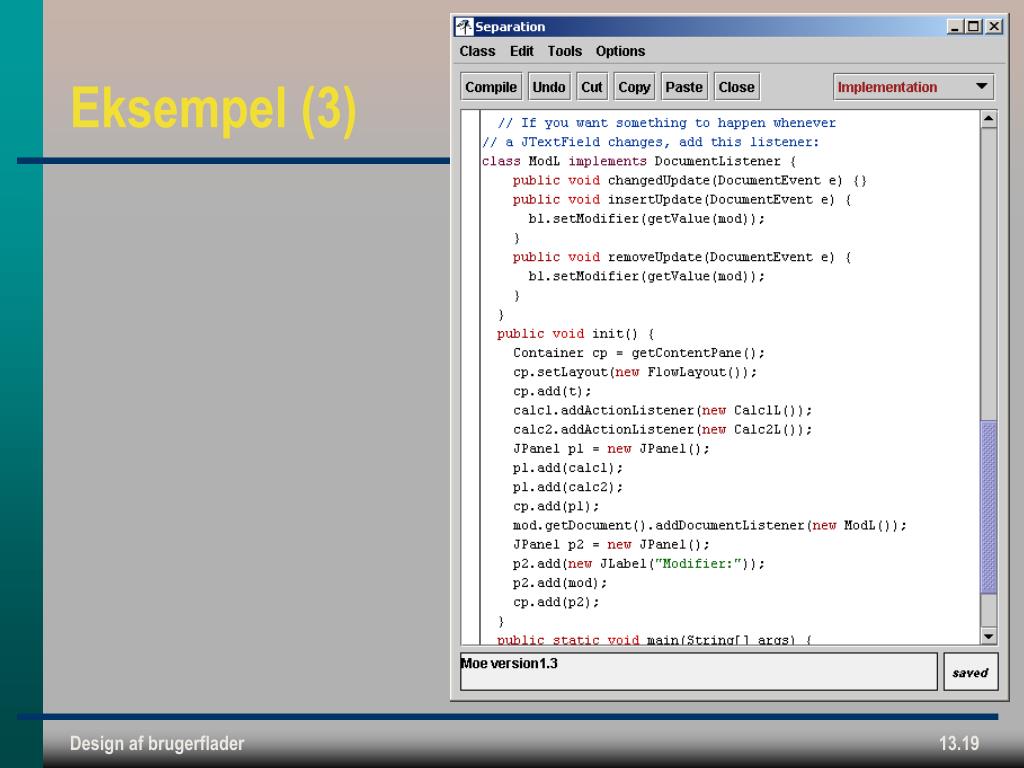The image size is (1024, 768).
Task: Click the Copy button
Action: coord(634,87)
